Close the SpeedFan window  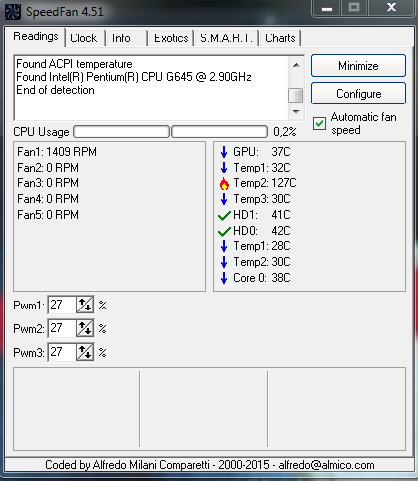pos(391,8)
